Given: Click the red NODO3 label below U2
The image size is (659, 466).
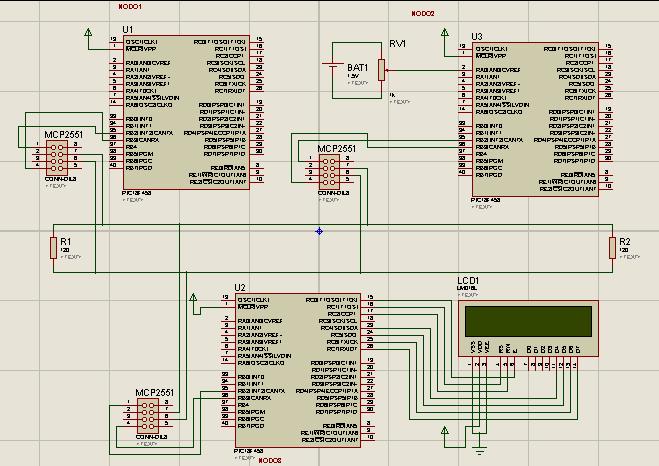Looking at the screenshot, I should click(x=270, y=460).
